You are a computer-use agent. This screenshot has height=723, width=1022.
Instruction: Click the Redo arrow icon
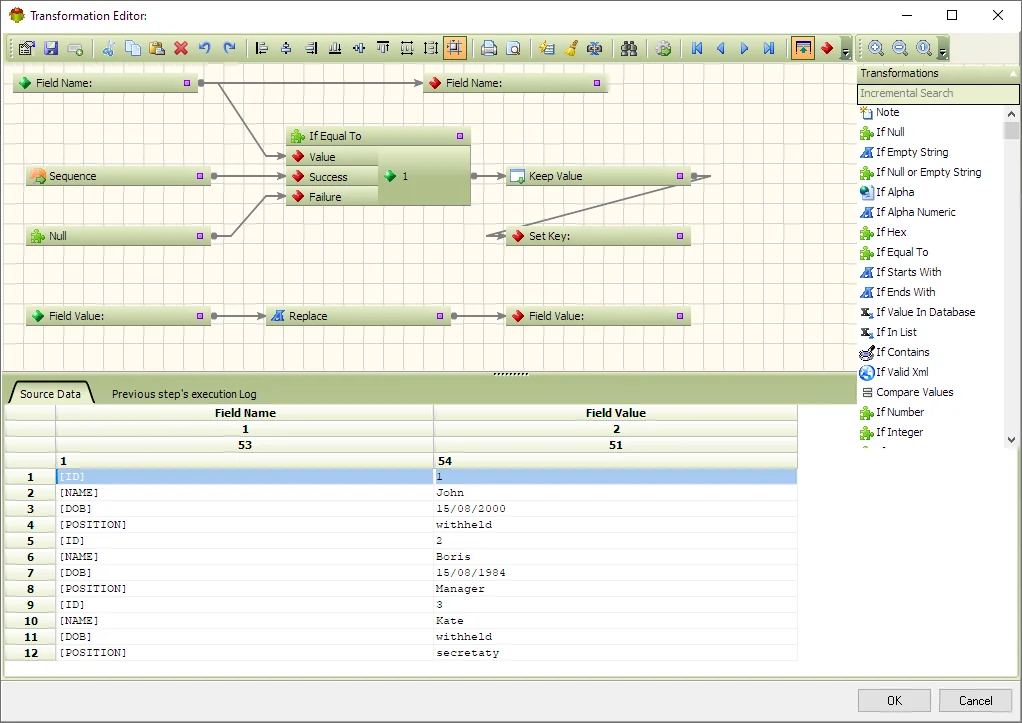tap(229, 48)
